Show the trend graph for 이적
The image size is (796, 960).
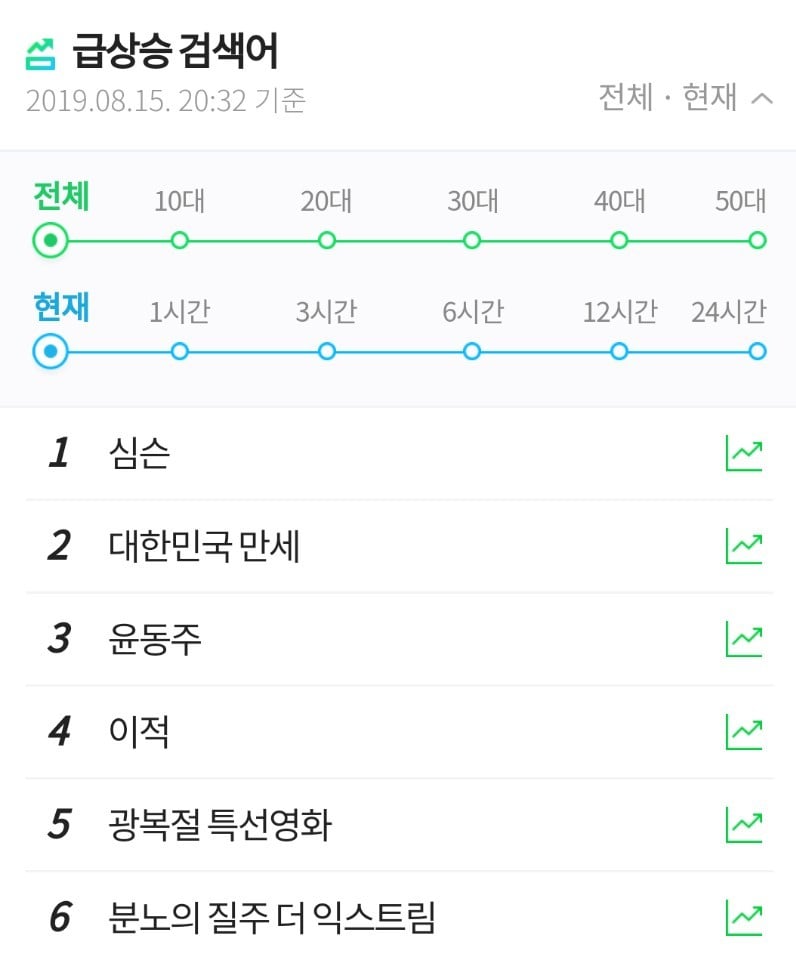point(744,732)
